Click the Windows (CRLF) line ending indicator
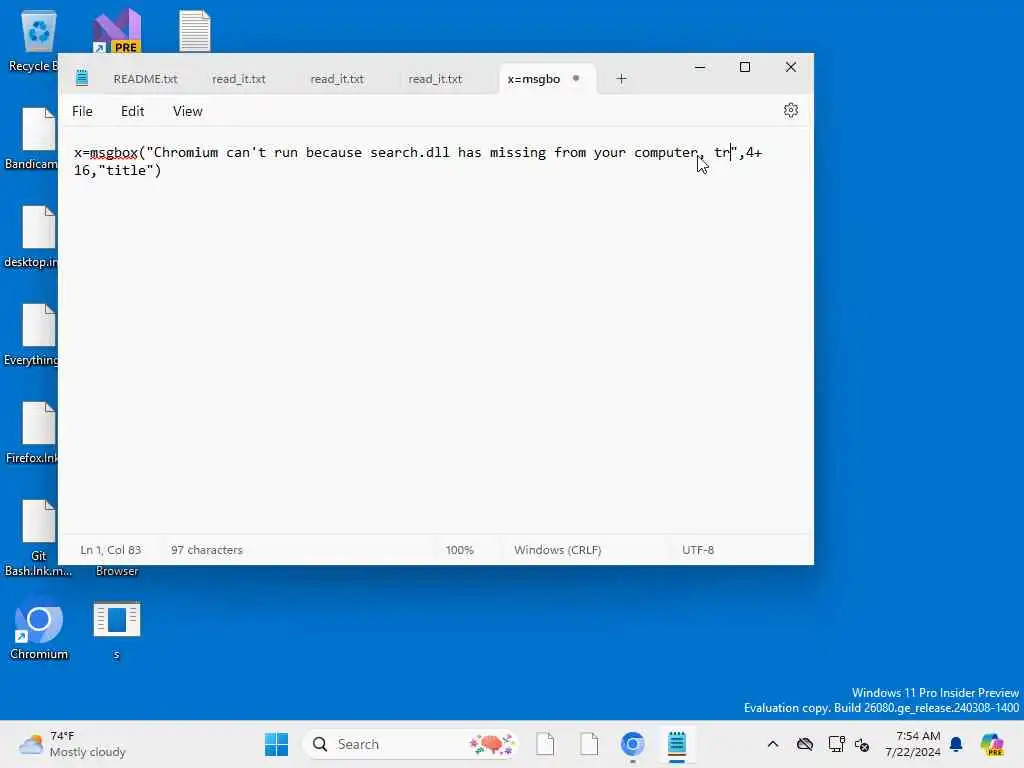This screenshot has width=1024, height=768. point(557,550)
